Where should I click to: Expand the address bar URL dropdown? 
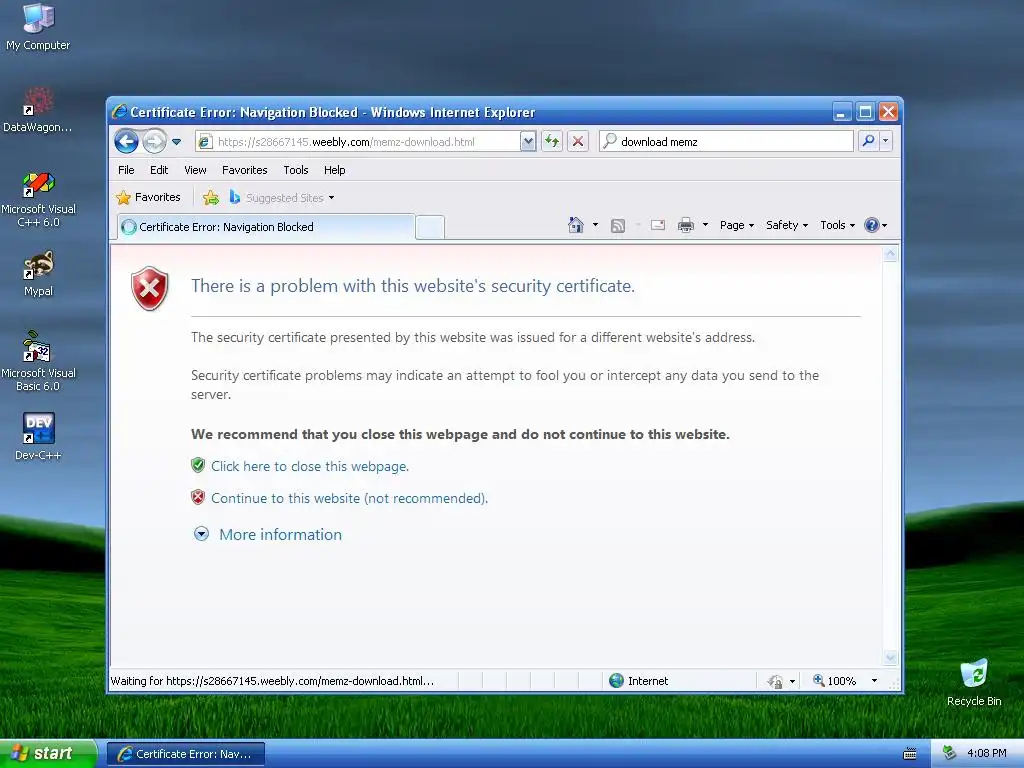pyautogui.click(x=528, y=142)
